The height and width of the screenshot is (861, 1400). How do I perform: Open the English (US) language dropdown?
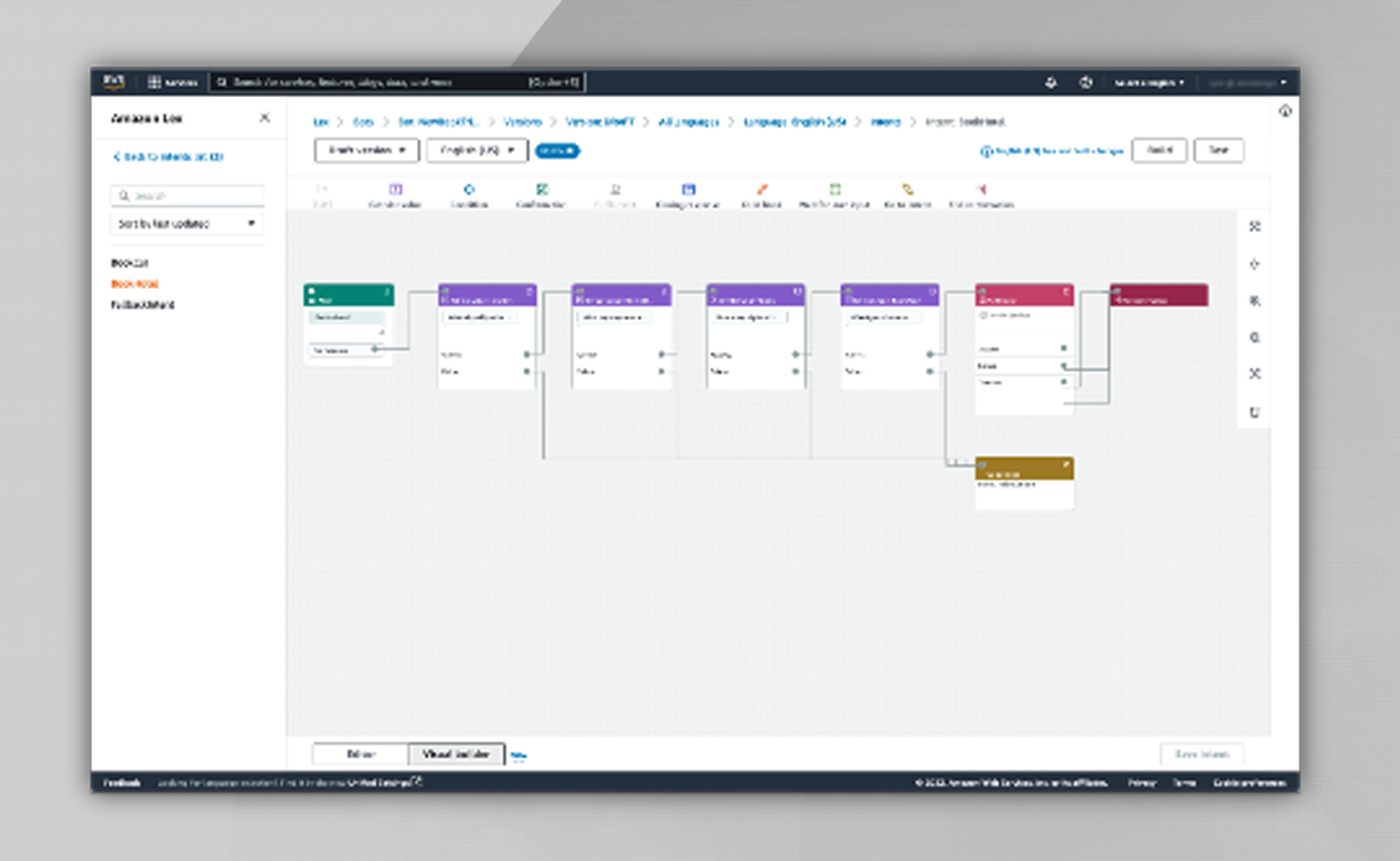click(476, 151)
